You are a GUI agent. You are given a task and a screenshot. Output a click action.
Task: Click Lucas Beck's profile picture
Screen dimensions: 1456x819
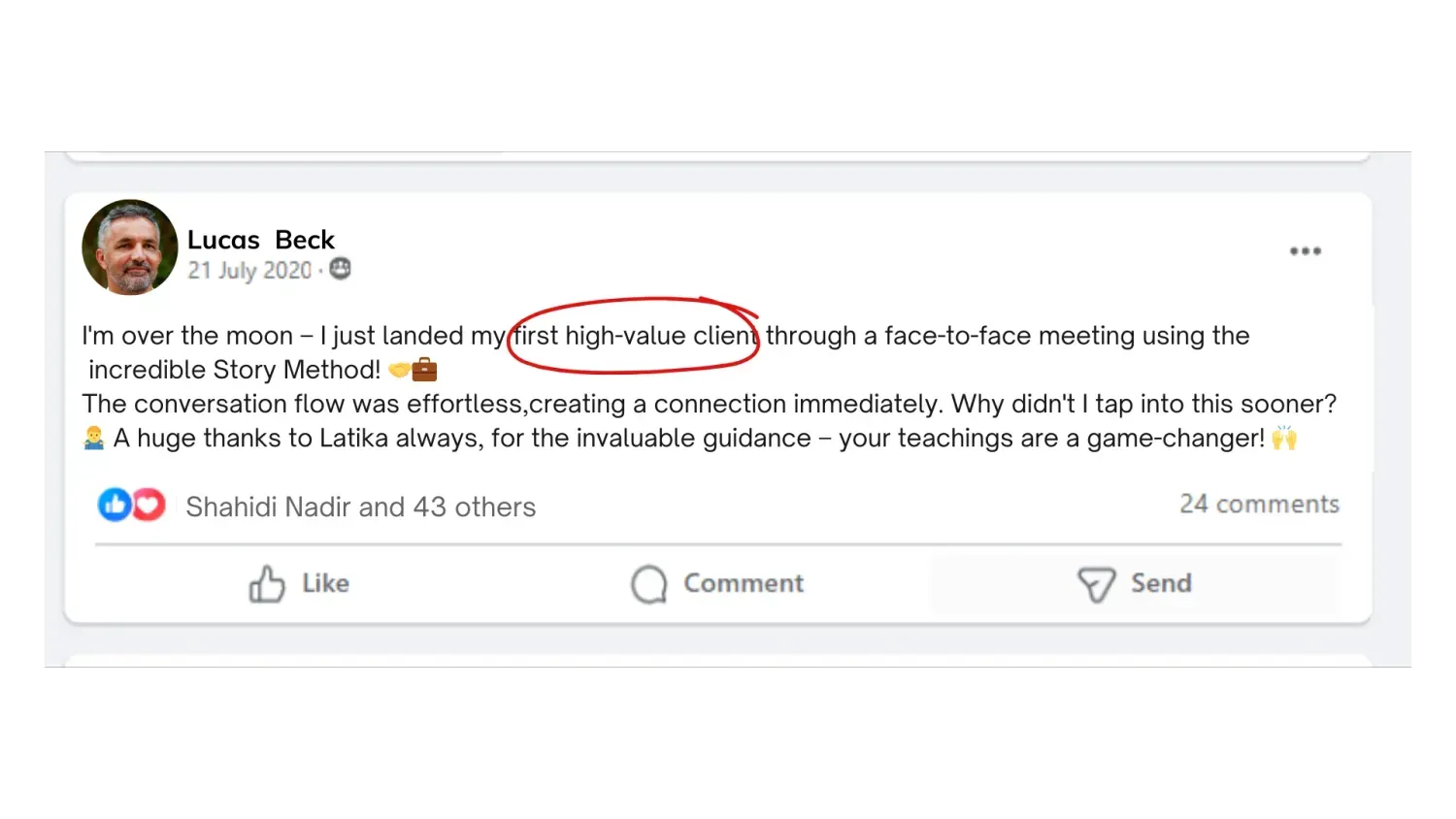pyautogui.click(x=130, y=247)
